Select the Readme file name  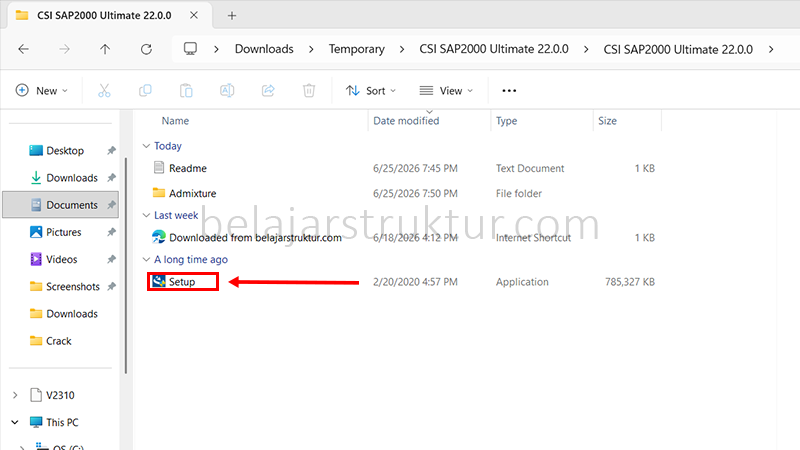pyautogui.click(x=188, y=168)
